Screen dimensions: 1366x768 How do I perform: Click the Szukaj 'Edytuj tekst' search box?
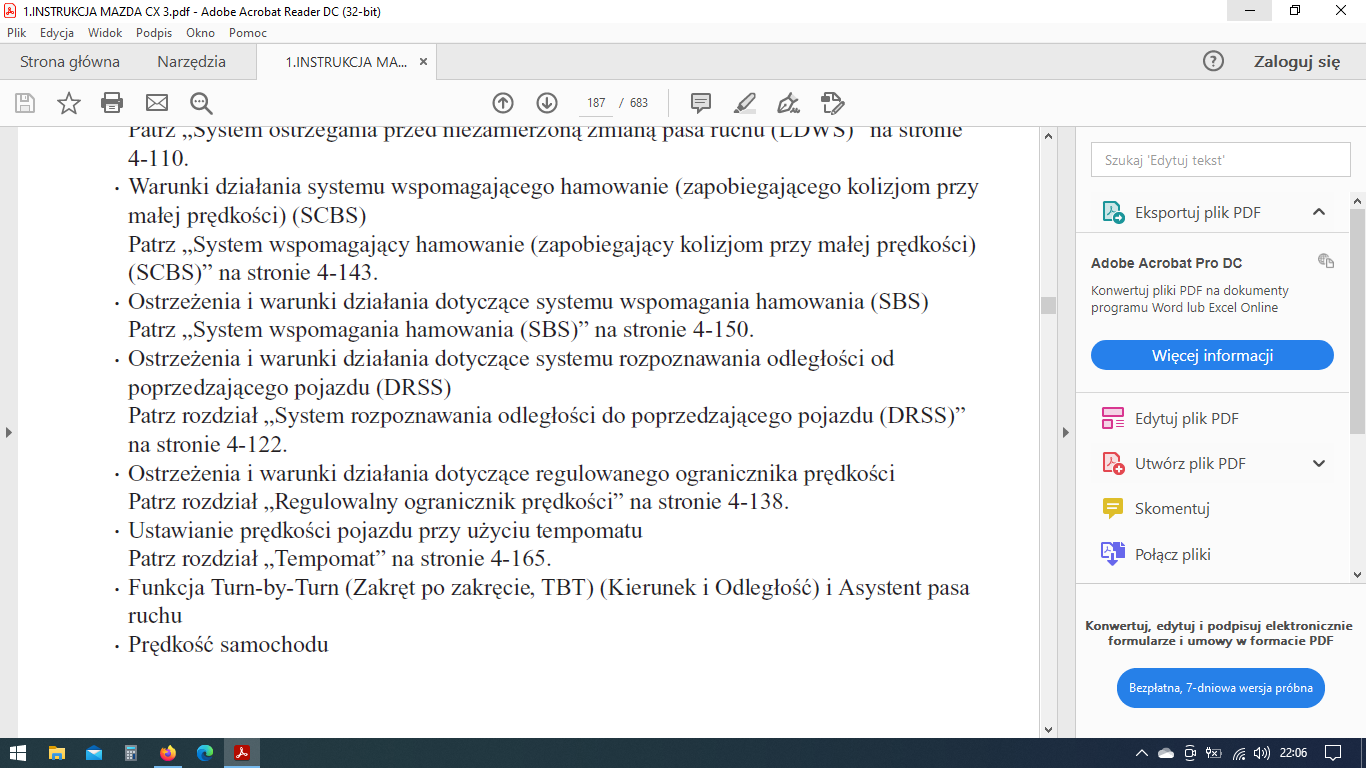[1220, 160]
